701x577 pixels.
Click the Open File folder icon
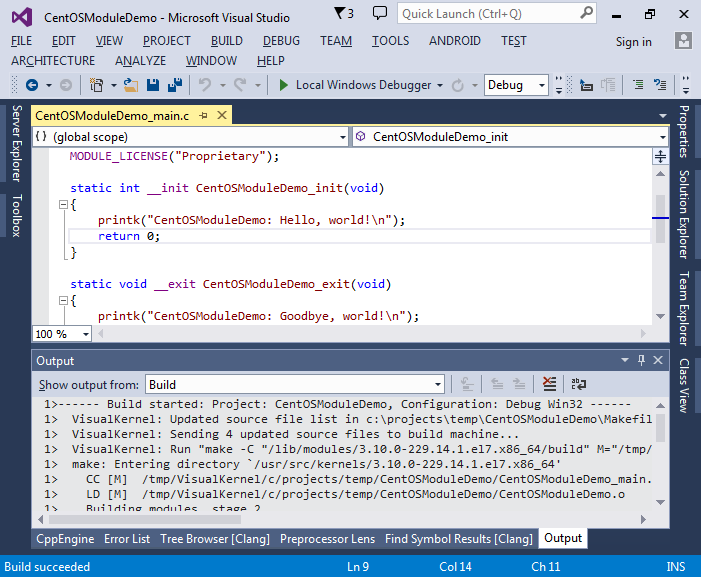point(131,85)
